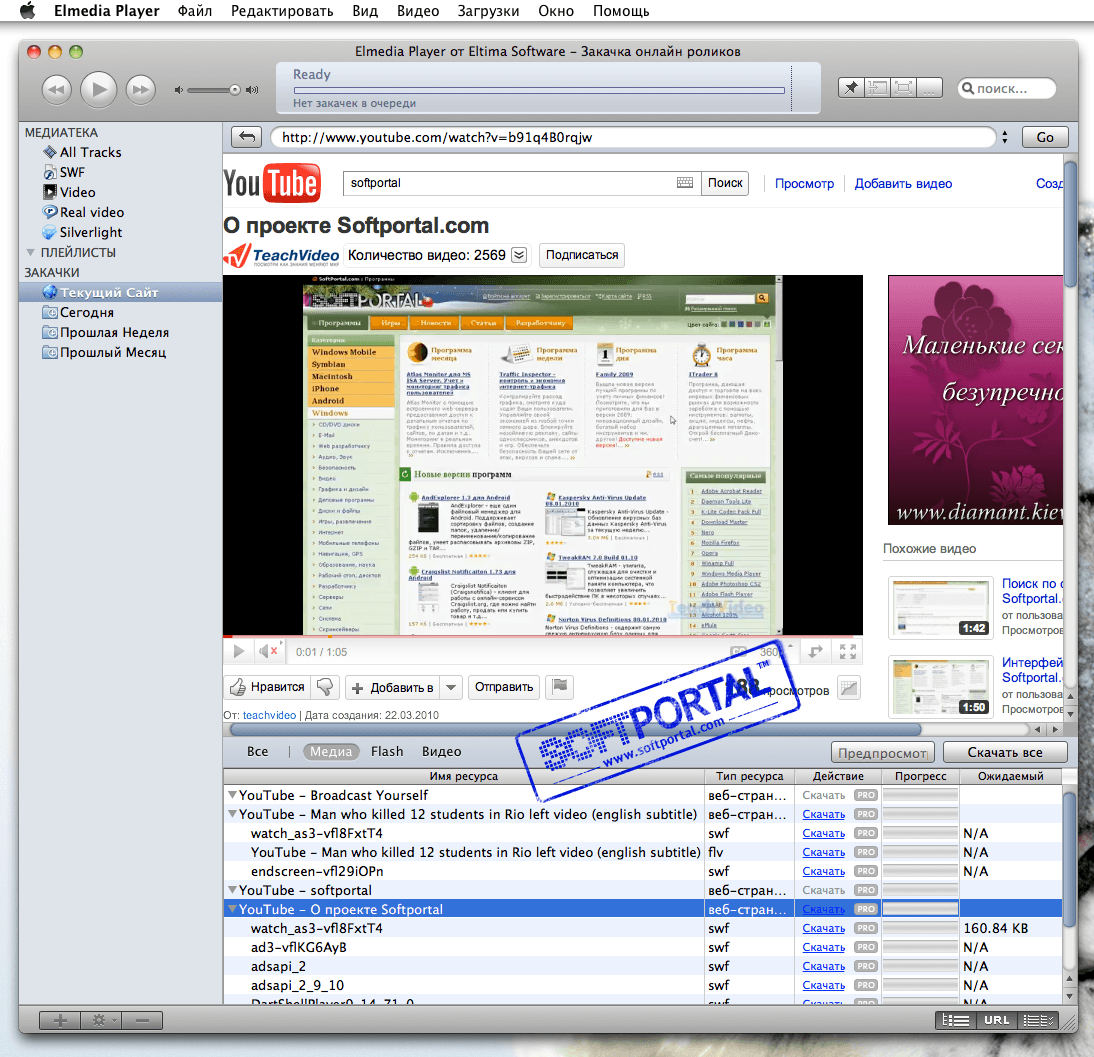
Task: Click the Нравится like button
Action: tap(268, 687)
